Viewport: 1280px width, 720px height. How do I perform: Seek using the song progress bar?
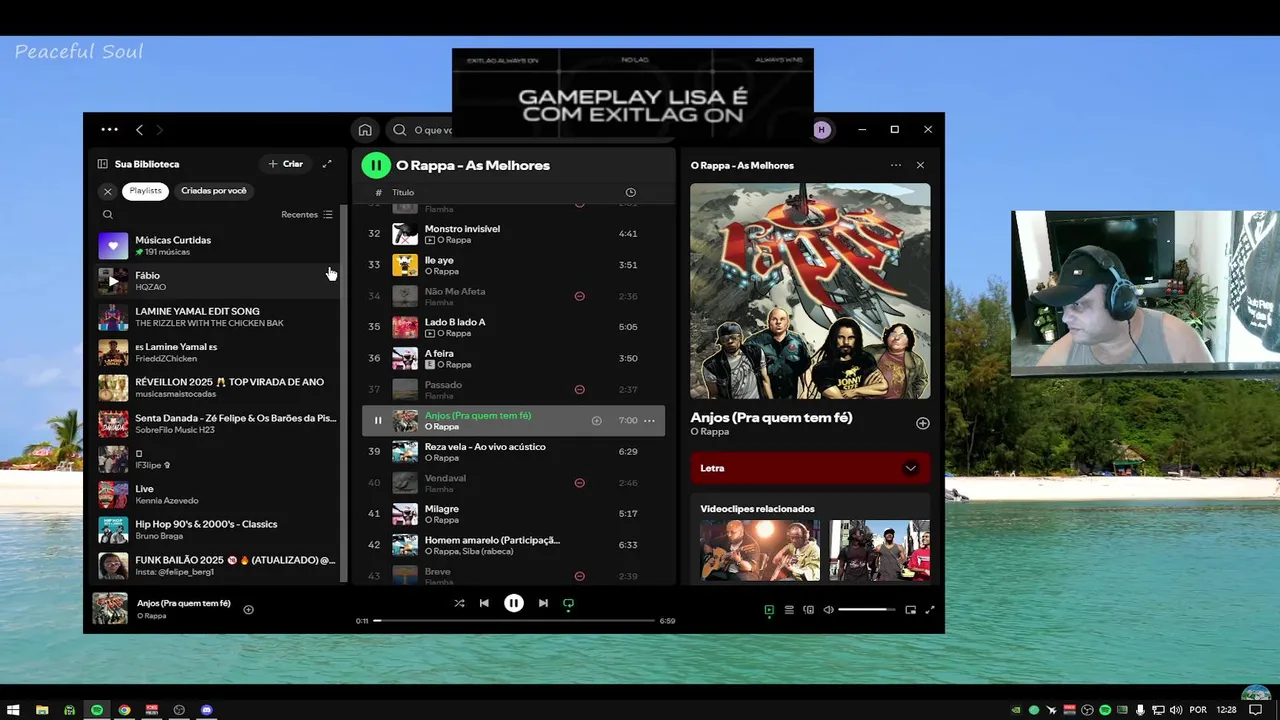pos(513,621)
